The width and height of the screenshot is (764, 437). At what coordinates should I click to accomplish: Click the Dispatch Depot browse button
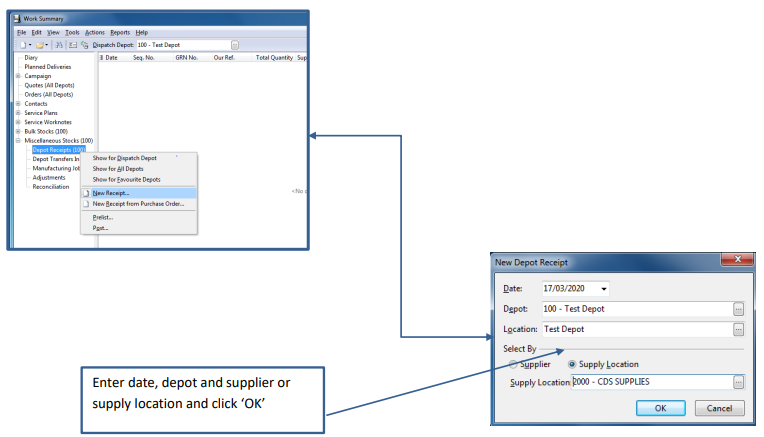pos(235,45)
